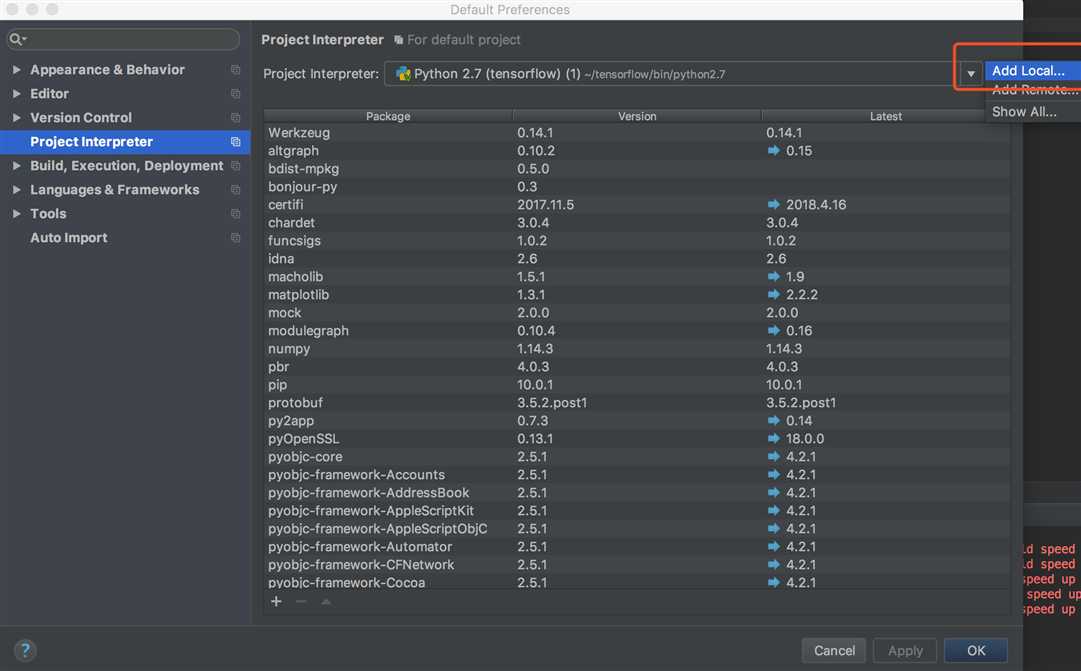Click copy icon beside Languages & Frameworks
The image size is (1081, 671).
click(235, 190)
